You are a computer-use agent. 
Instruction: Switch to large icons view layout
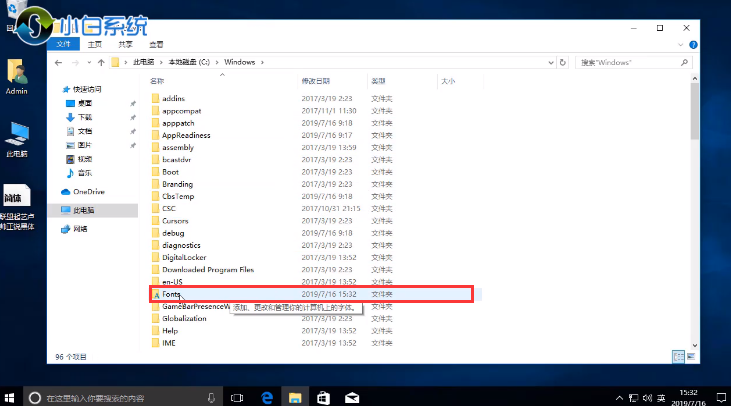(691, 357)
